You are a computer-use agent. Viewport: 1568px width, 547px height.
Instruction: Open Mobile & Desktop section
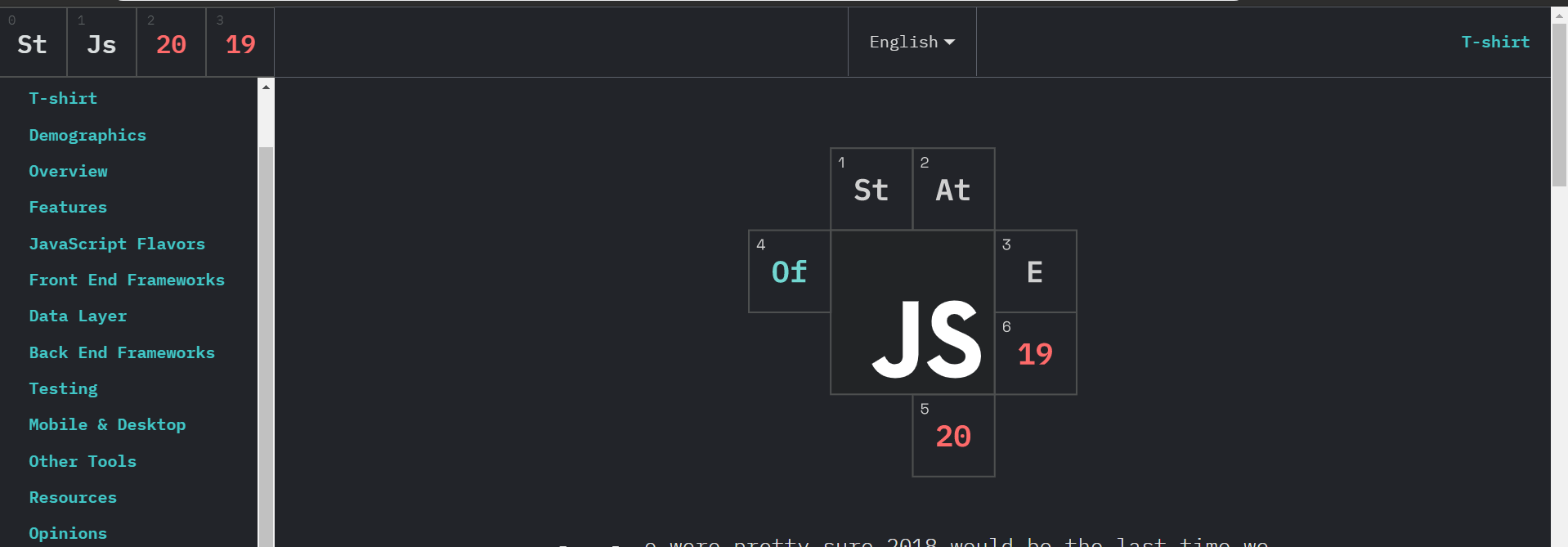(x=107, y=424)
